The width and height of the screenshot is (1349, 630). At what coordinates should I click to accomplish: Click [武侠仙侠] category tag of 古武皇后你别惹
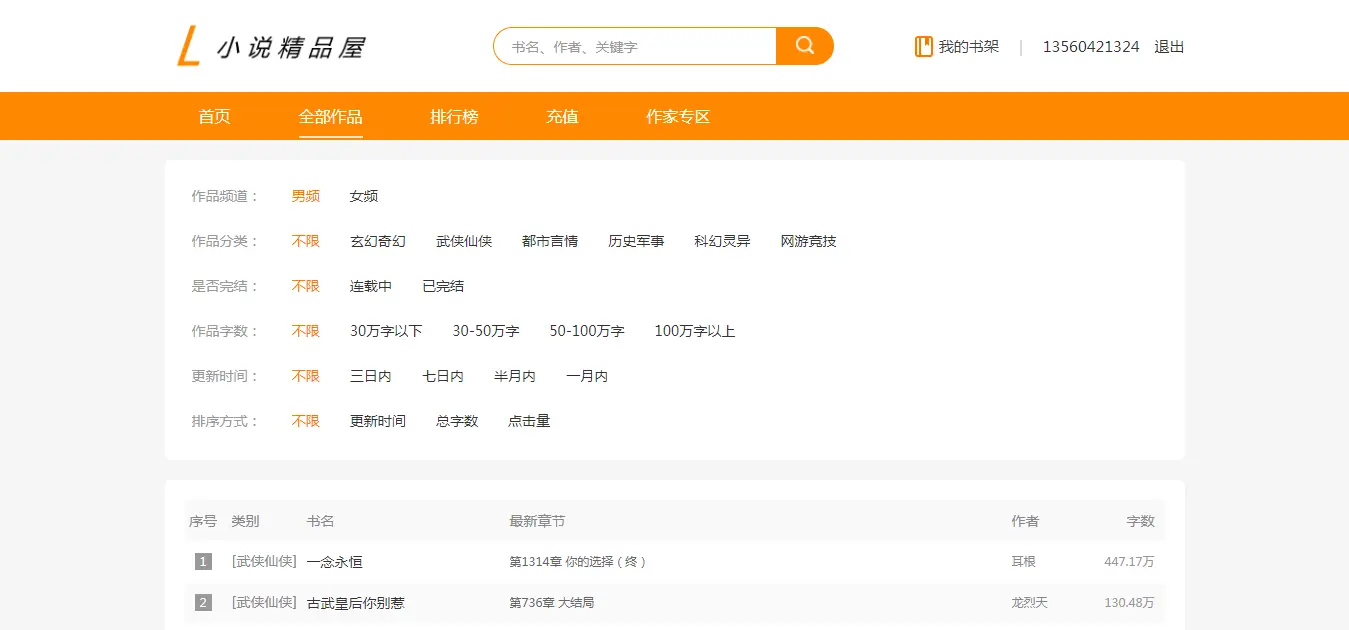pyautogui.click(x=264, y=603)
